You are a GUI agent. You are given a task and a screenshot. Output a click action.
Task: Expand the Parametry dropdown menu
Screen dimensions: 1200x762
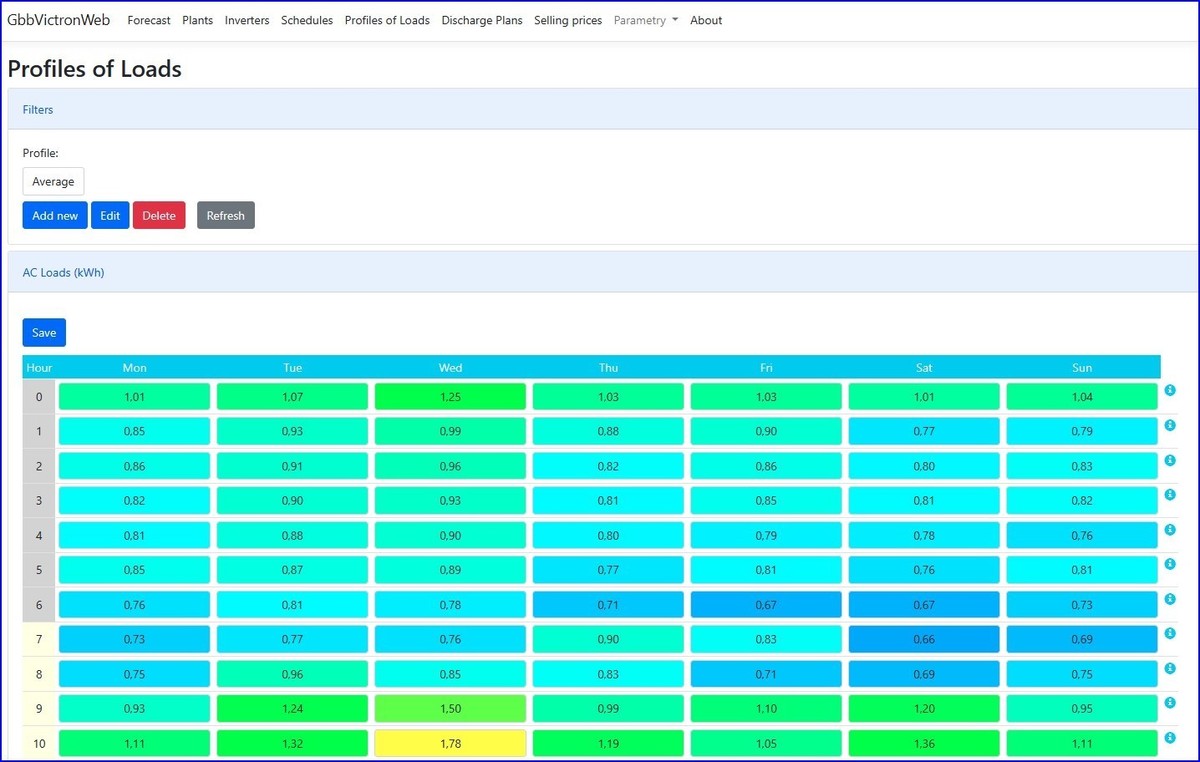(646, 20)
